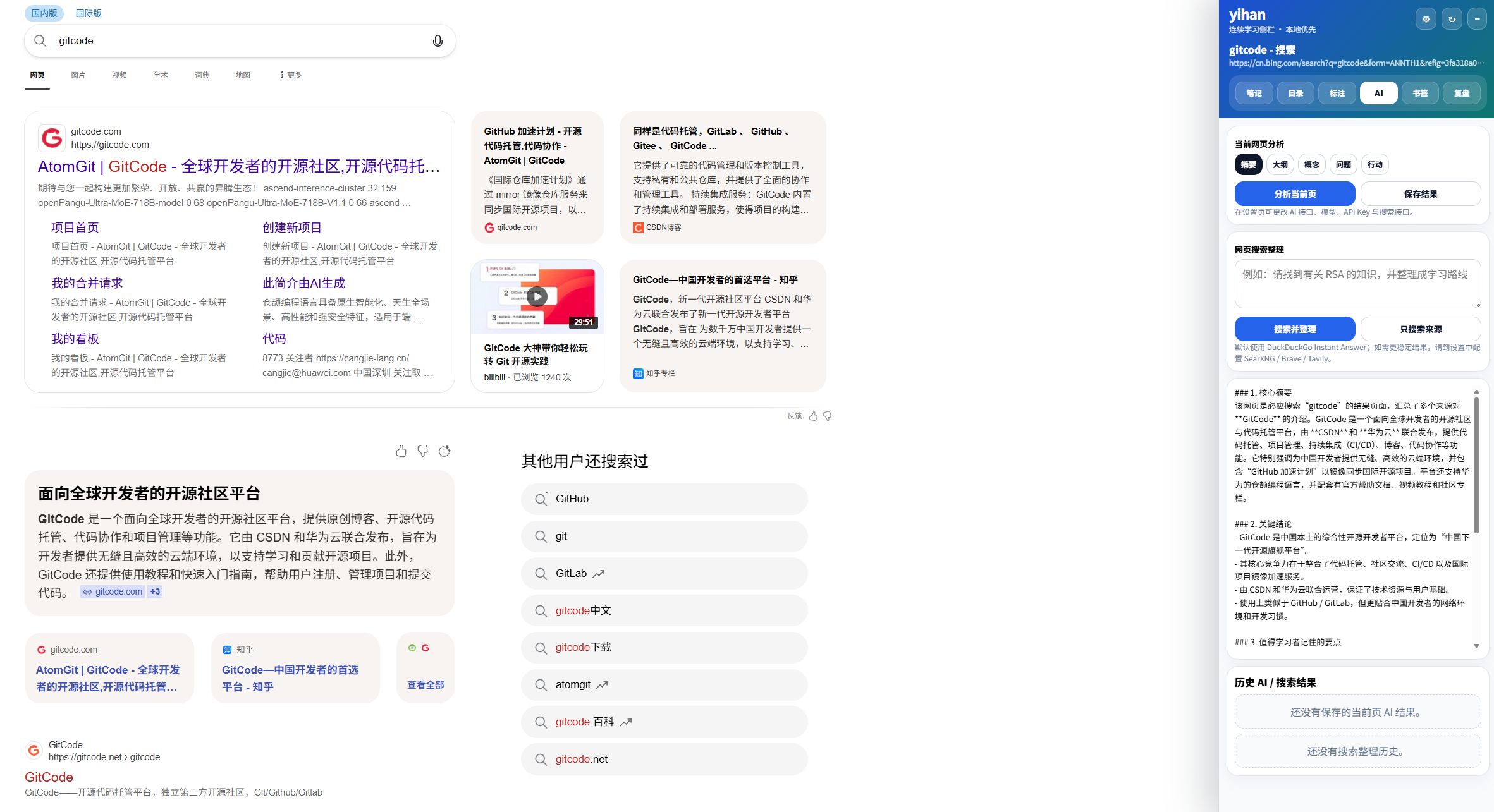Viewport: 1494px width, 812px height.
Task: Click the refresh icon in yihan header
Action: [1452, 19]
